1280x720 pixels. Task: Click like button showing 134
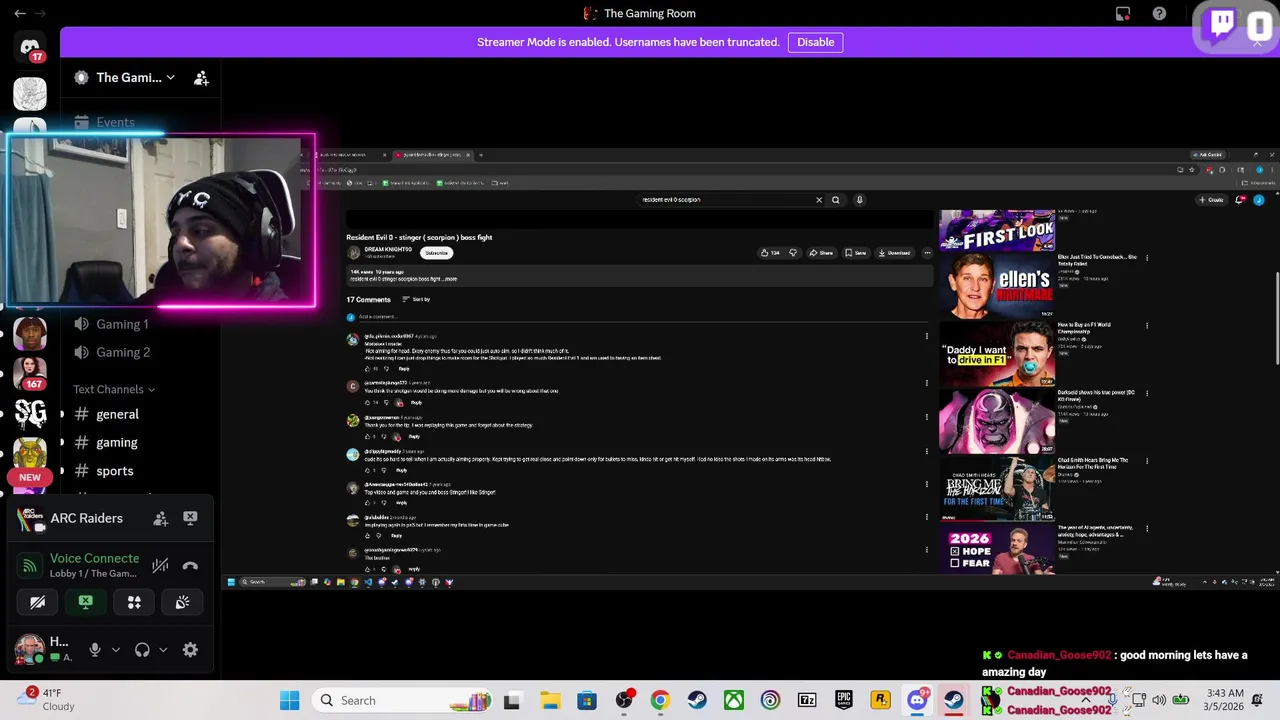coord(770,253)
